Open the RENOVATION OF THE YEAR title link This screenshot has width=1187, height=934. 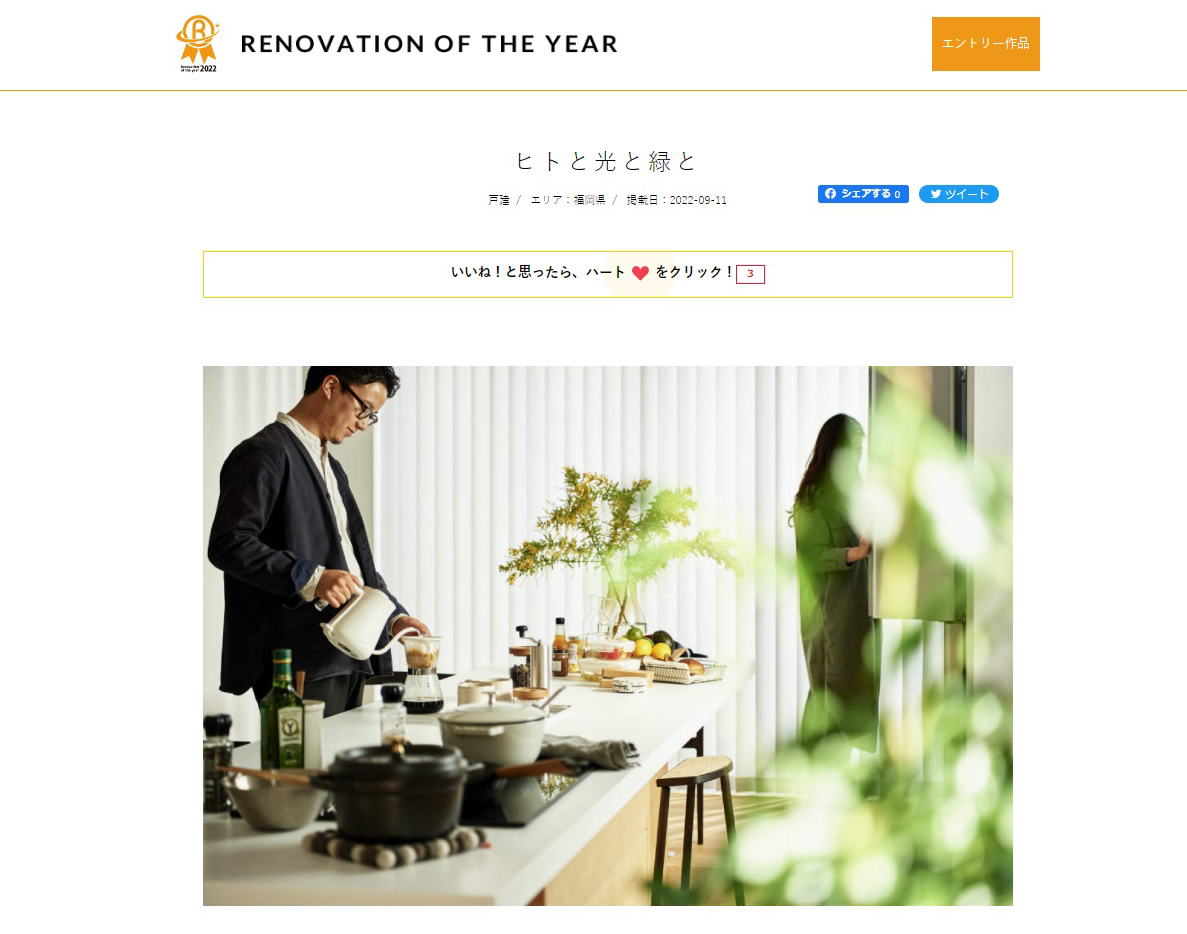tap(428, 44)
